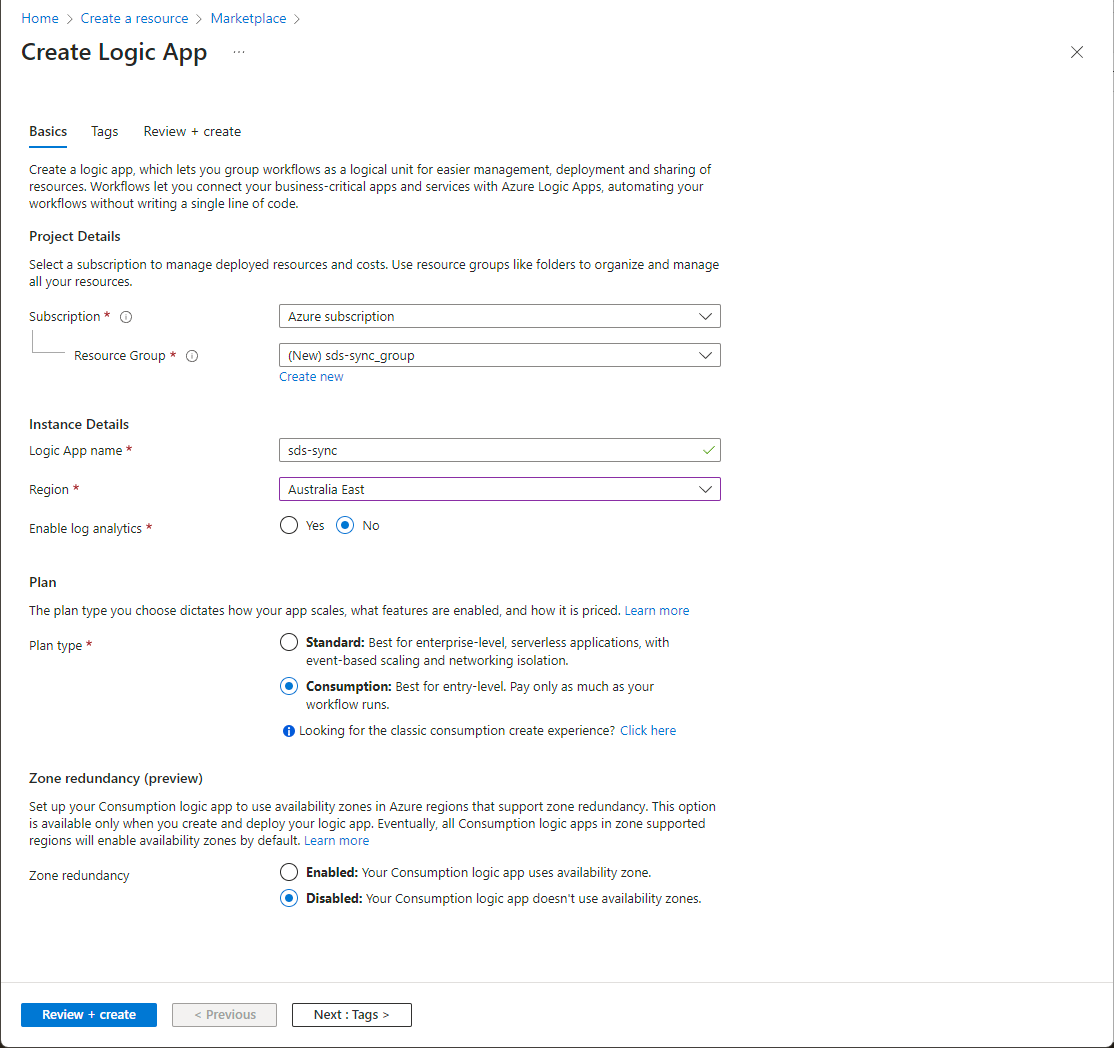Enable zone redundancy

(289, 871)
